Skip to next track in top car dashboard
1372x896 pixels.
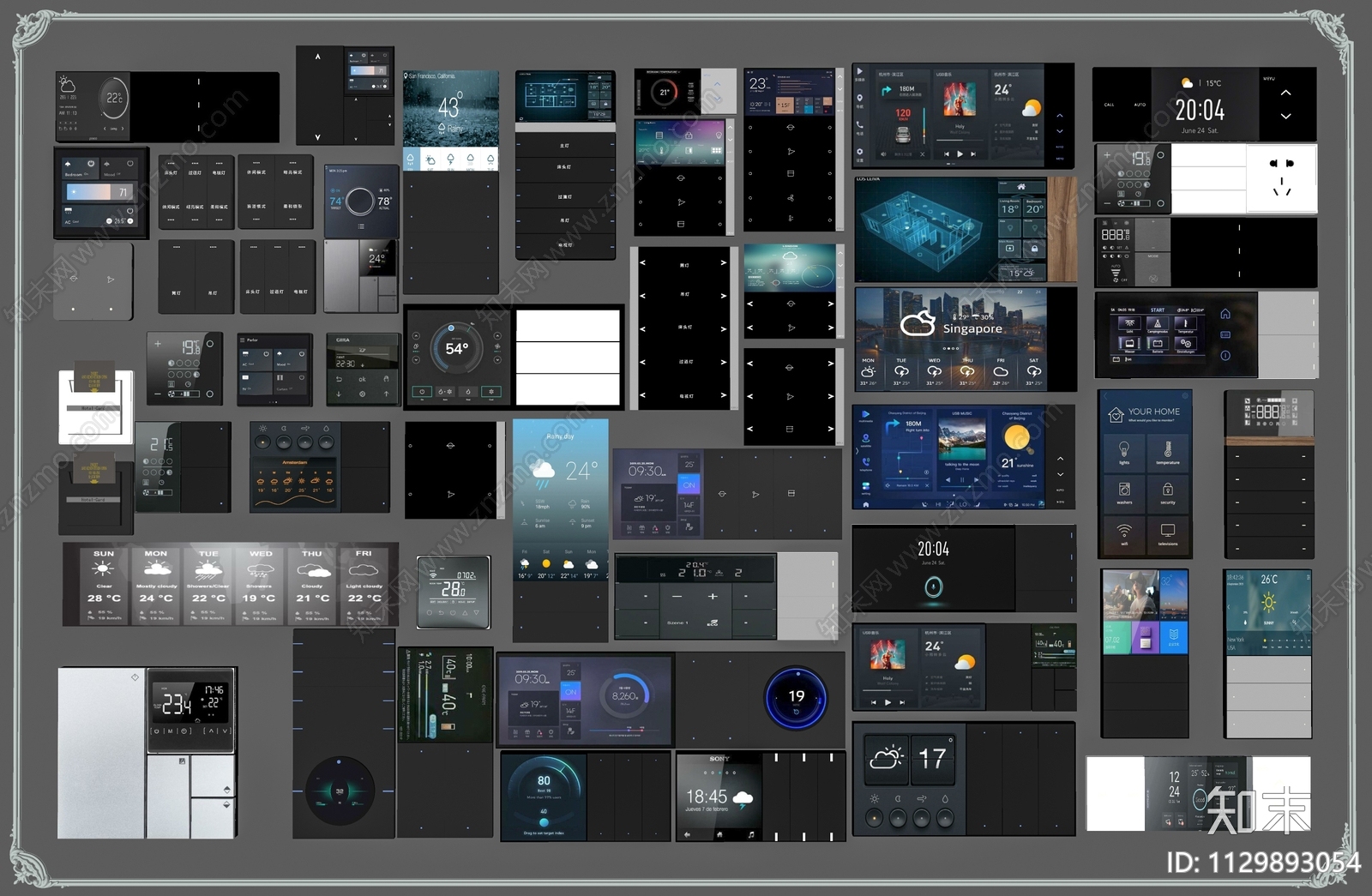(x=973, y=154)
